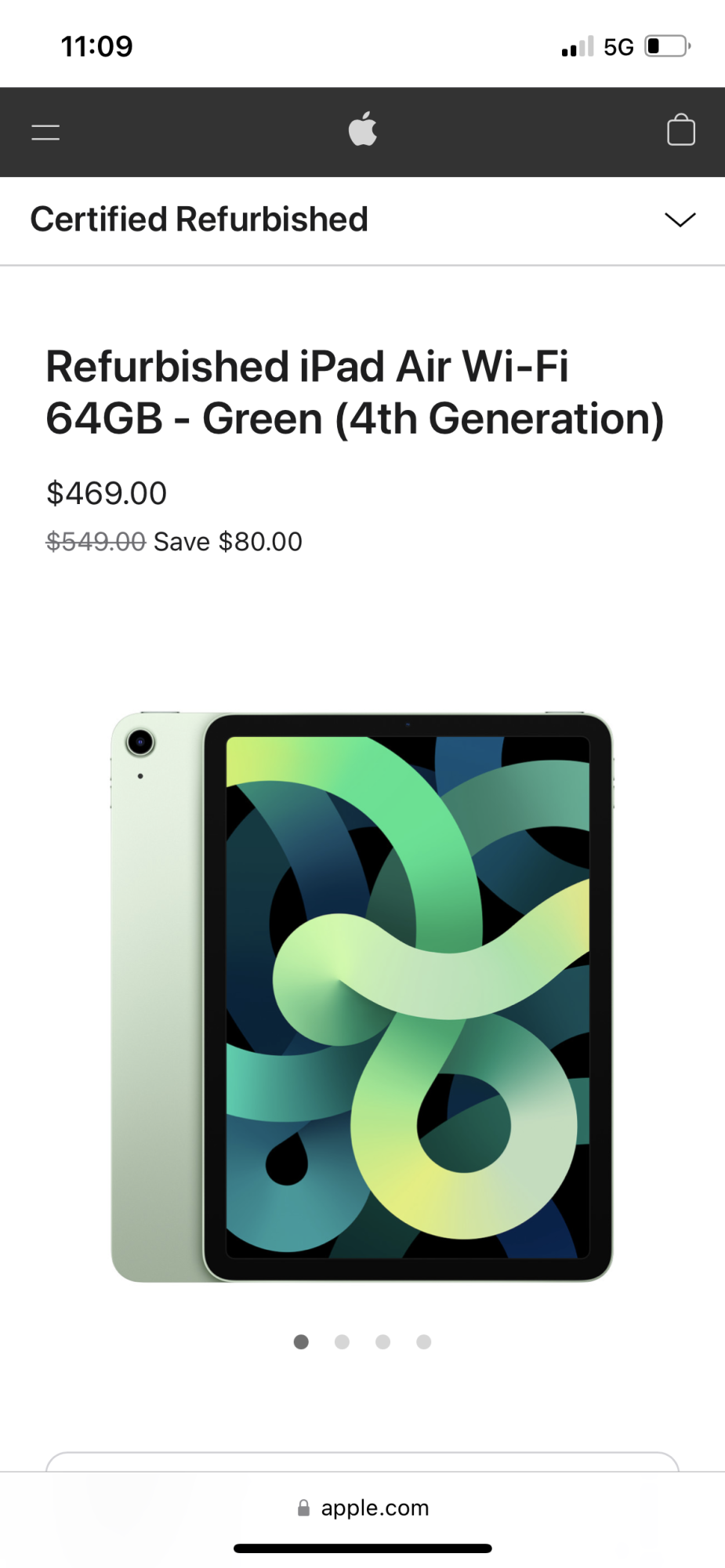Image resolution: width=725 pixels, height=1568 pixels.
Task: Tap the cellular signal bars icon
Action: click(578, 46)
